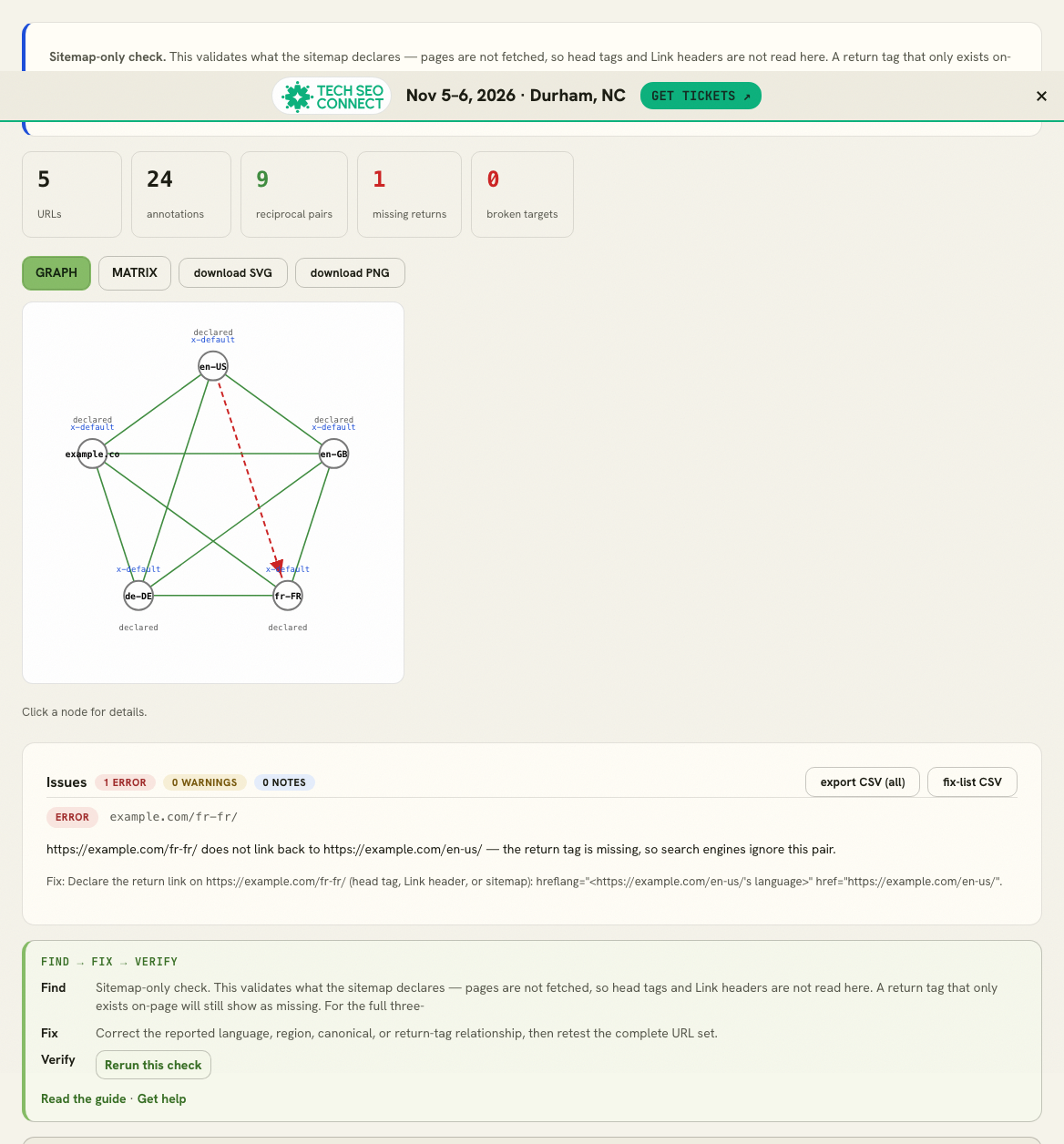Click the FIND → FIX → VERIFY heading
1064x1144 pixels.
pos(109,962)
